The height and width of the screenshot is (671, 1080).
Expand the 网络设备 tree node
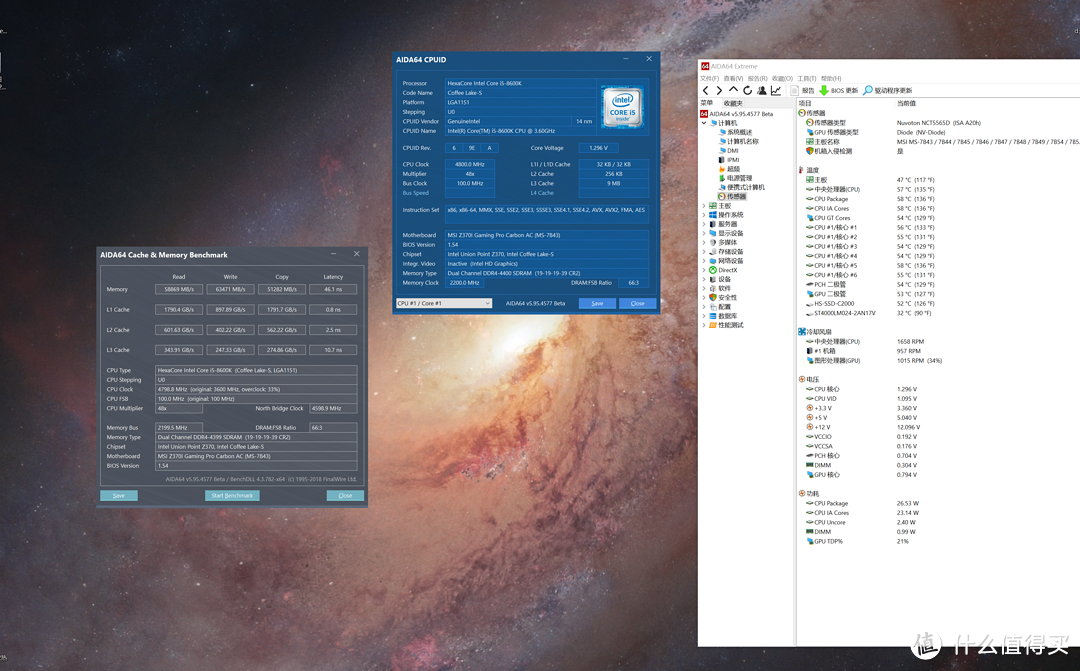704,260
